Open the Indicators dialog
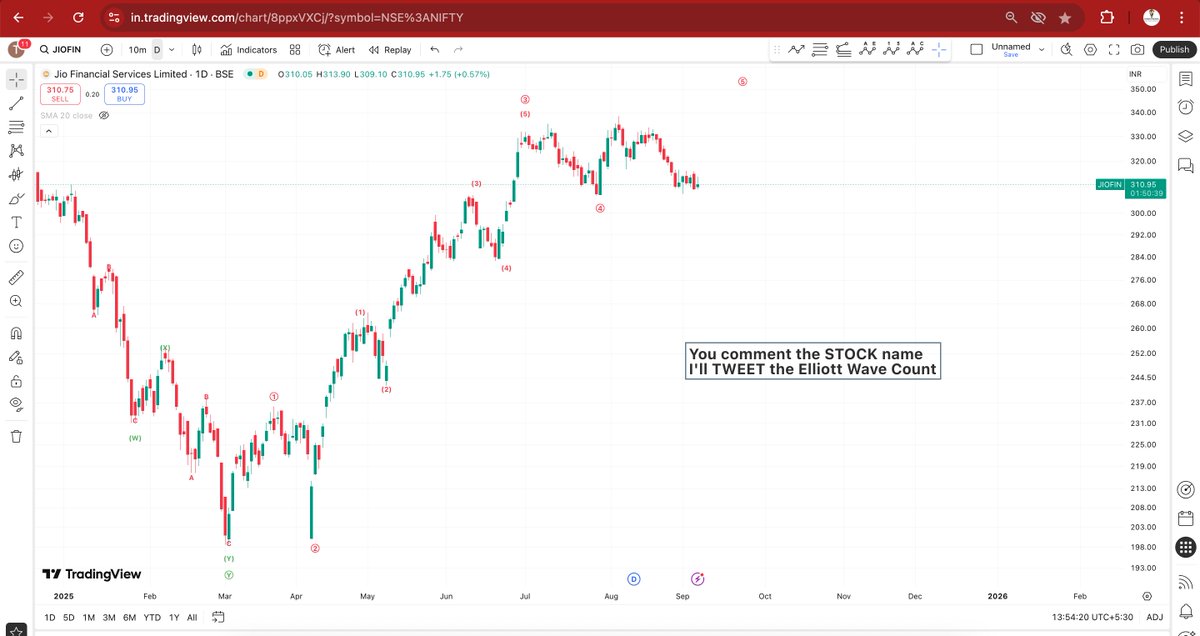Viewport: 1200px width, 636px height. [248, 49]
